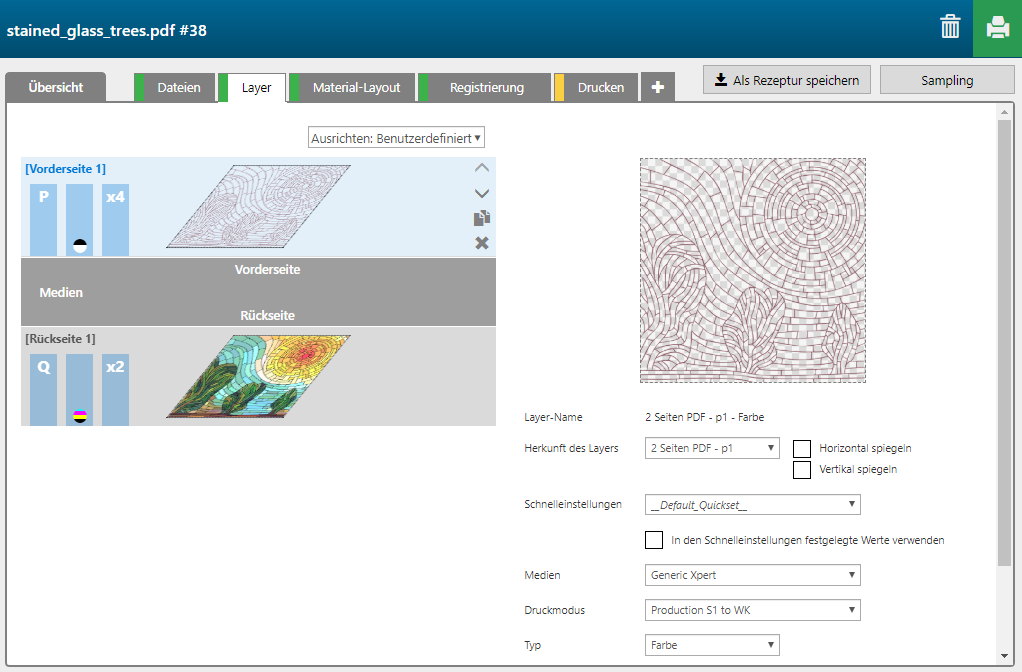The image size is (1022, 672).
Task: Click Als Rezeptur speichern button
Action: tap(787, 80)
